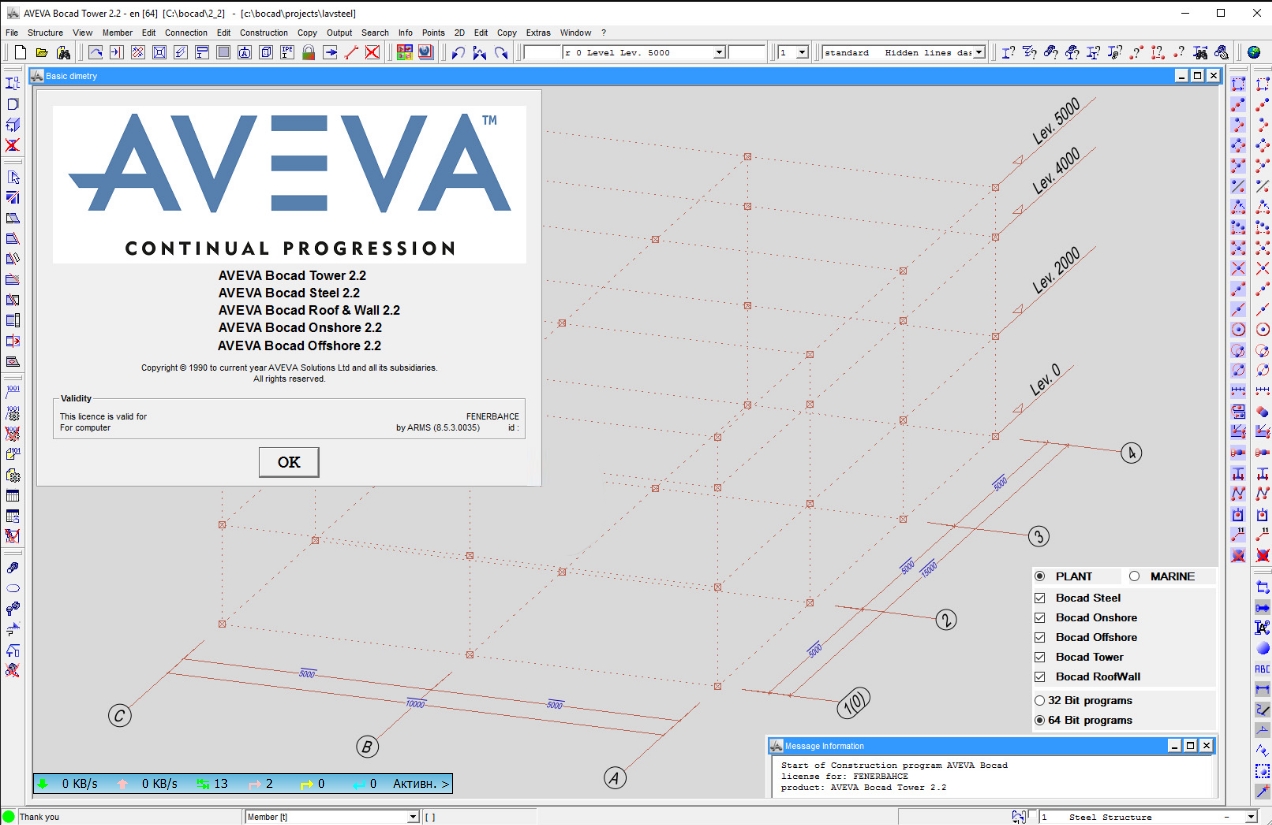Click the blue arrow export icon
Viewport: 1272px width, 825px height.
[329, 52]
